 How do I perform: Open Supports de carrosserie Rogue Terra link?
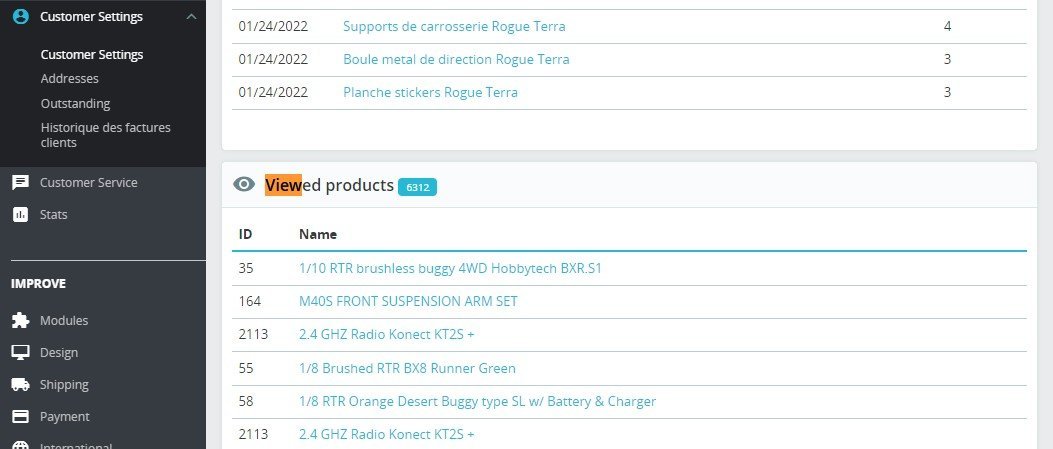454,26
